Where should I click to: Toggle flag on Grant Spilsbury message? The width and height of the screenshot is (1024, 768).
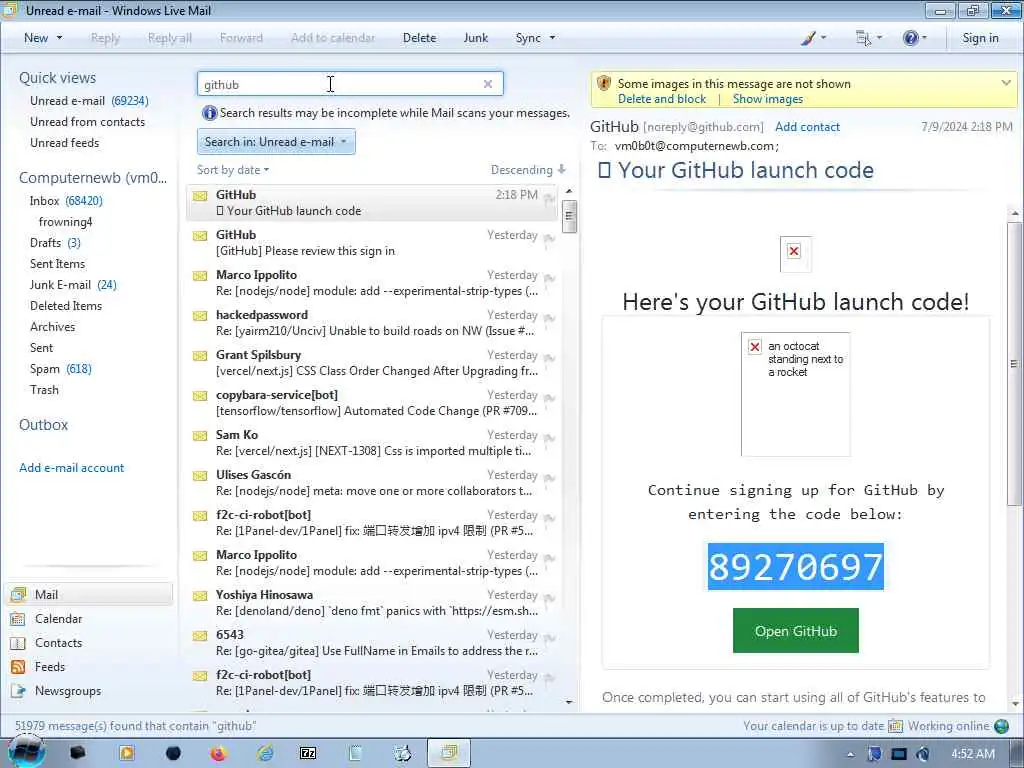pyautogui.click(x=549, y=358)
